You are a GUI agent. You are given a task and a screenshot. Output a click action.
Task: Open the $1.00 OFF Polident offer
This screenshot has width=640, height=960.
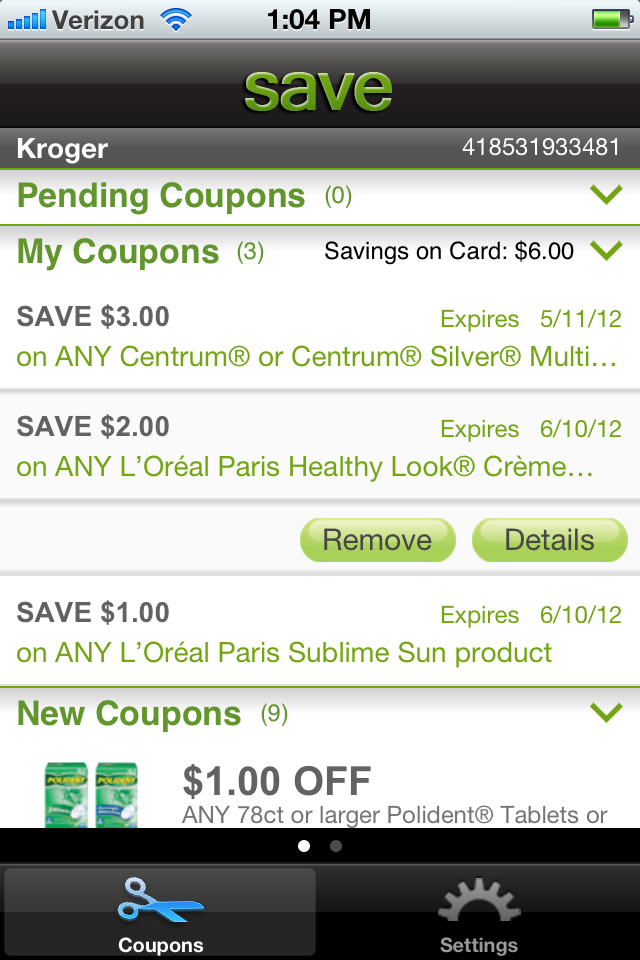tap(394, 794)
